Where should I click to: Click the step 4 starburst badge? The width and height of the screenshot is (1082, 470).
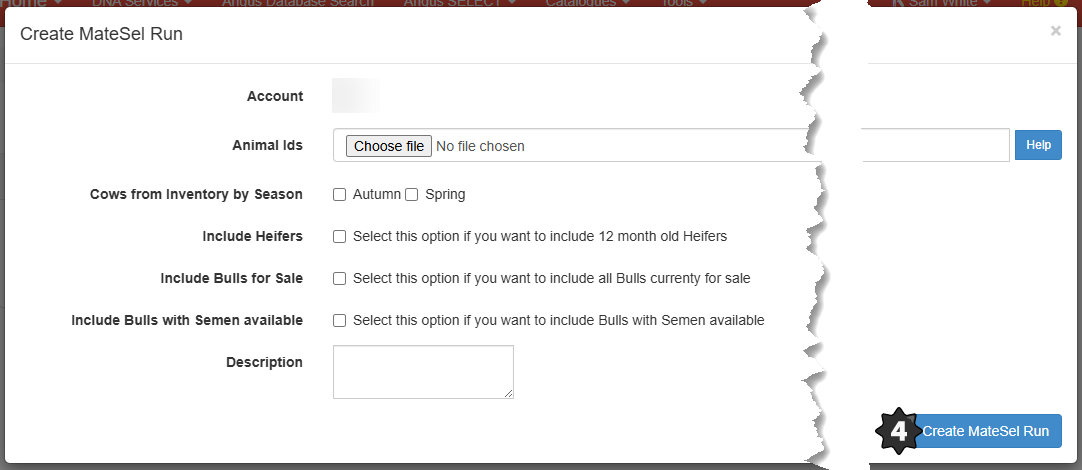click(x=899, y=431)
